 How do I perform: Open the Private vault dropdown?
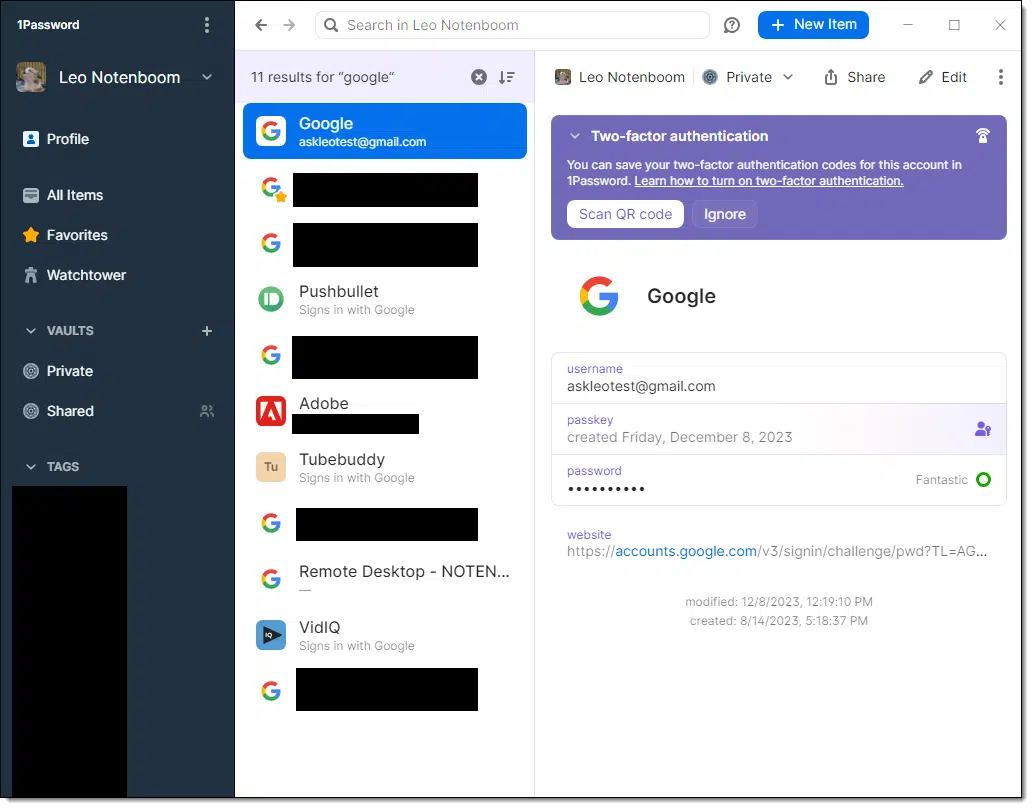[x=748, y=77]
